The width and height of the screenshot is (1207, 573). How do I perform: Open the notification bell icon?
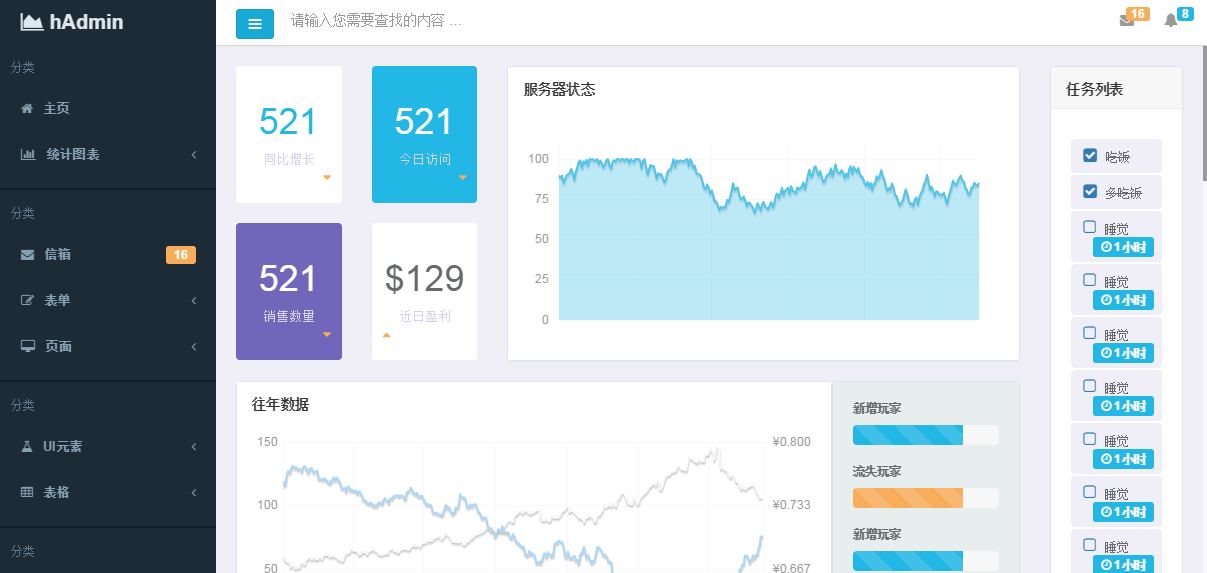(1171, 21)
